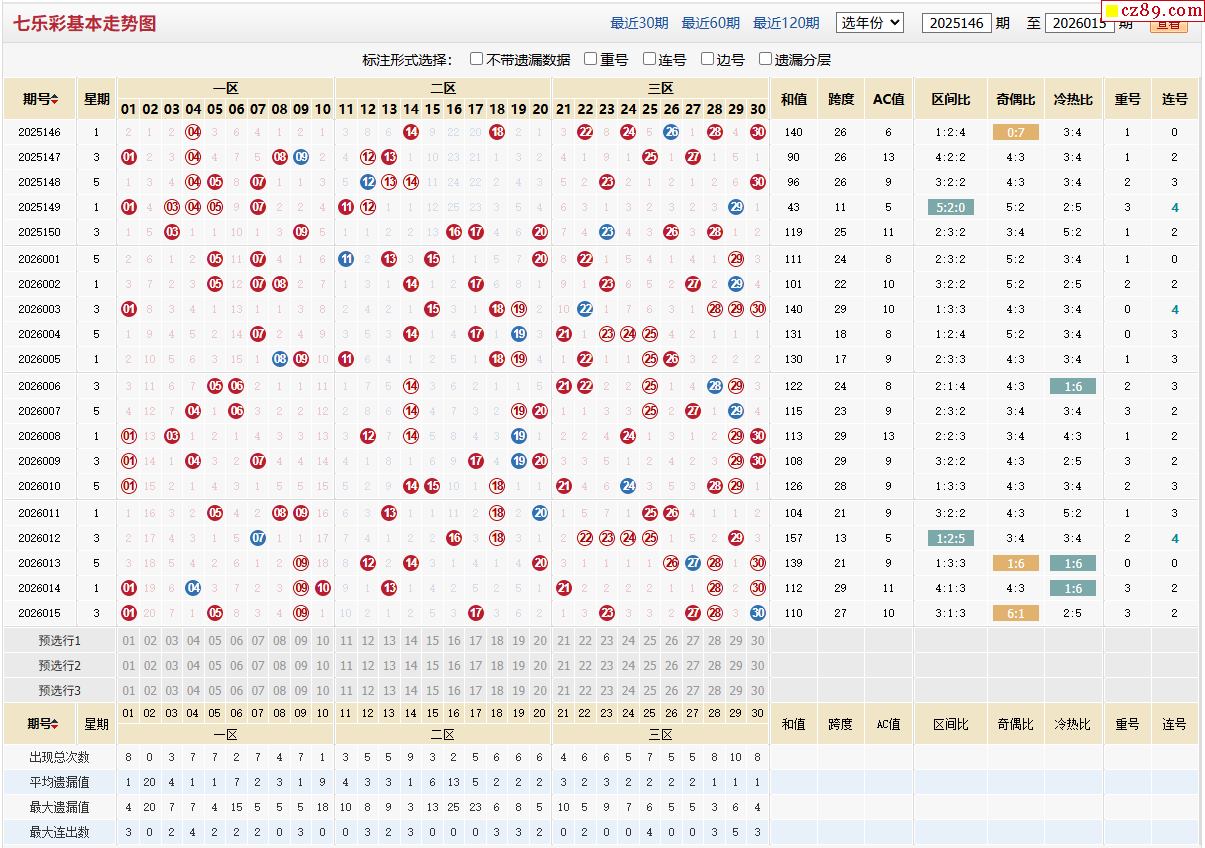
Task: Select number 15 in 预选行2
Action: [x=432, y=666]
